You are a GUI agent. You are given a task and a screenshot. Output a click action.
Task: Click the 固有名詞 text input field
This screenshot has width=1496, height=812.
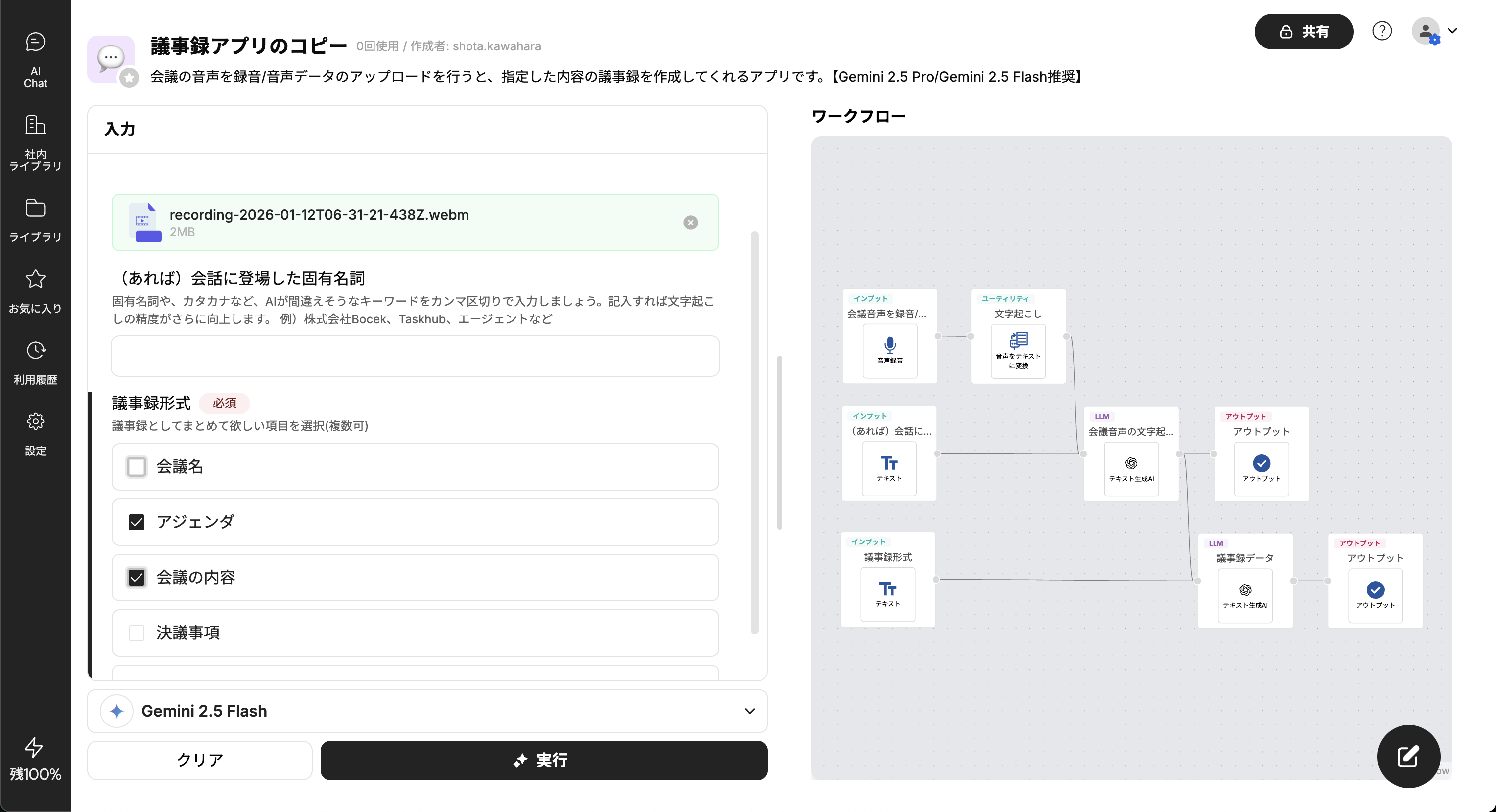[x=415, y=356]
